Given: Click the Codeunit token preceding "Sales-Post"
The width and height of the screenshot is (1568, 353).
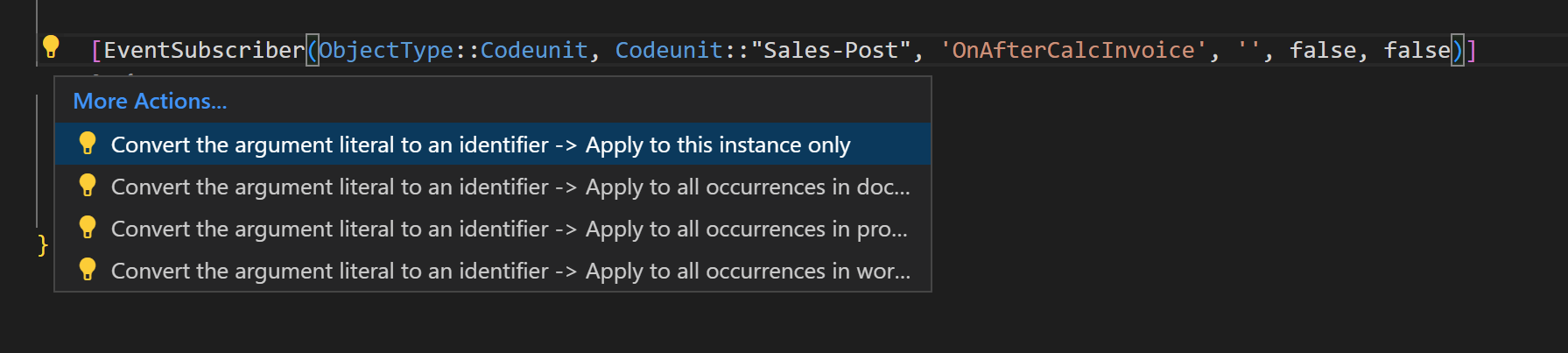Looking at the screenshot, I should [668, 51].
